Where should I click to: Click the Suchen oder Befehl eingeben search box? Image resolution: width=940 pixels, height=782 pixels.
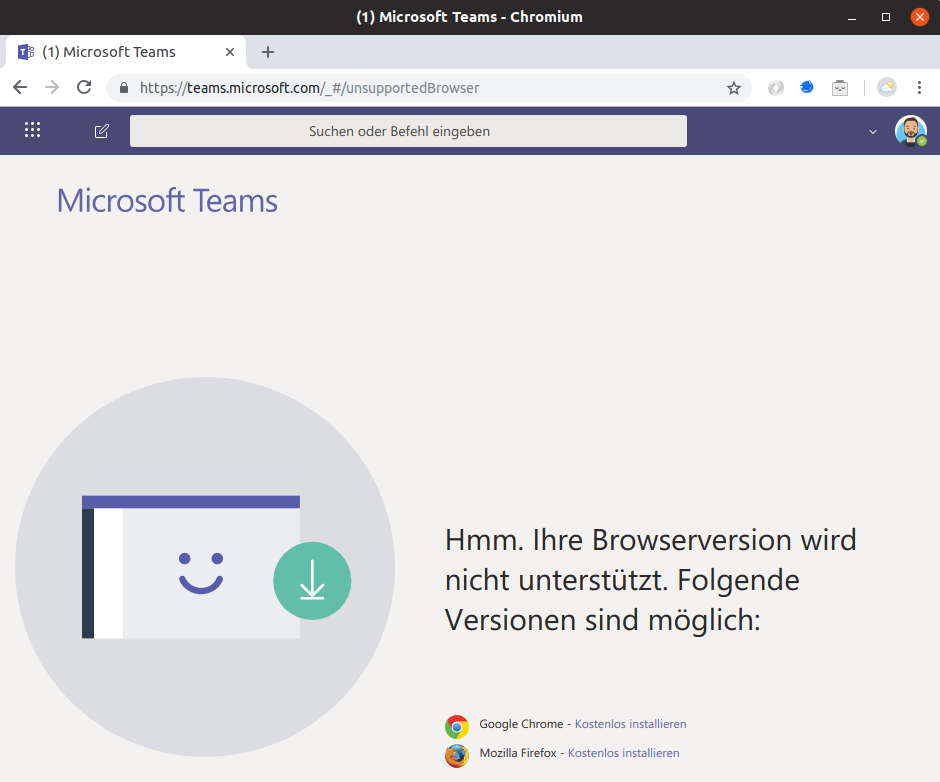pyautogui.click(x=408, y=131)
